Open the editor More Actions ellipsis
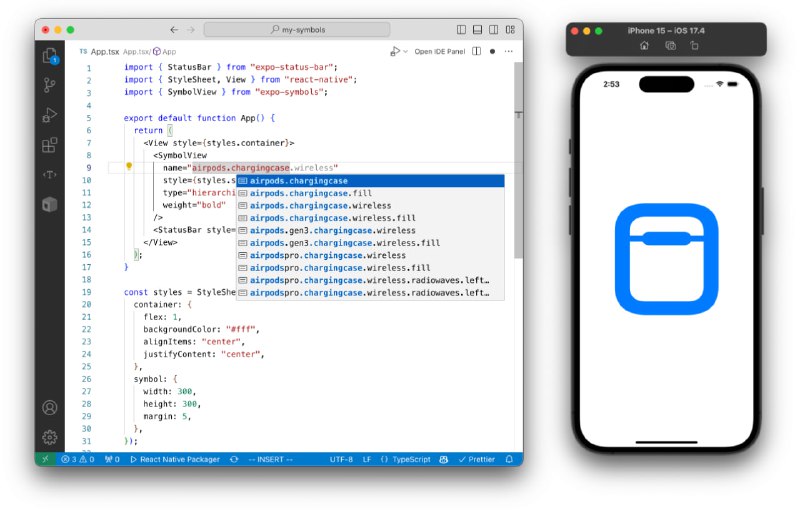This screenshot has height=512, width=800. point(509,52)
